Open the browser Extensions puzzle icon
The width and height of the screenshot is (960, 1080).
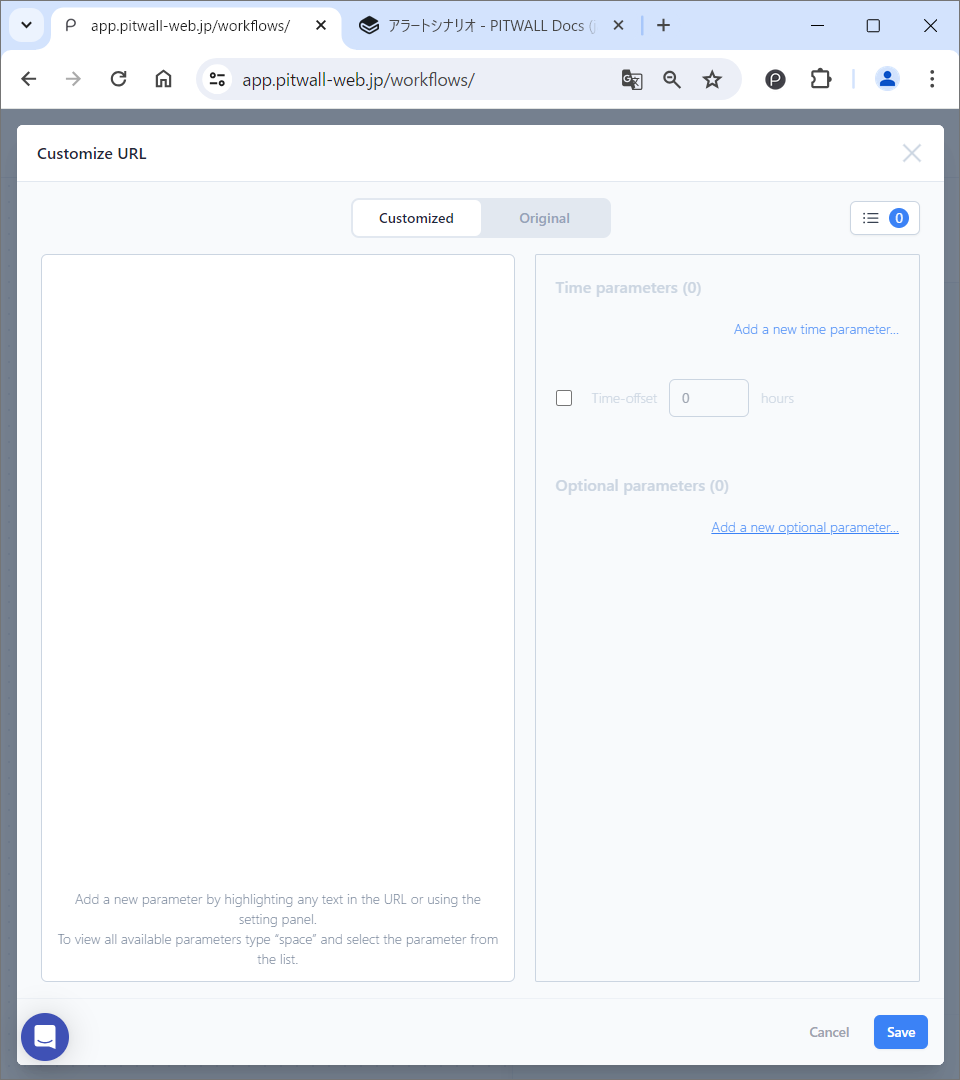(820, 79)
